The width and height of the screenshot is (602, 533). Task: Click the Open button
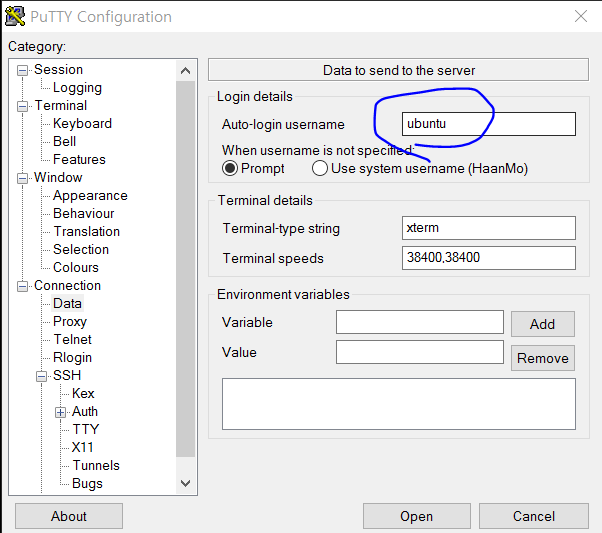click(417, 516)
